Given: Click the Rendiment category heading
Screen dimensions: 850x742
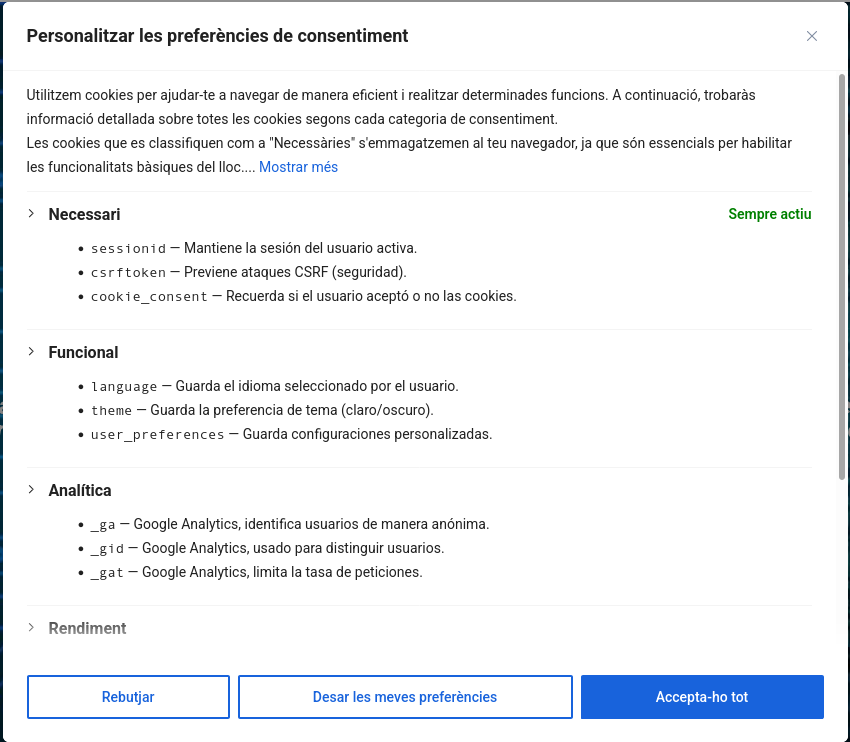Looking at the screenshot, I should [x=87, y=628].
